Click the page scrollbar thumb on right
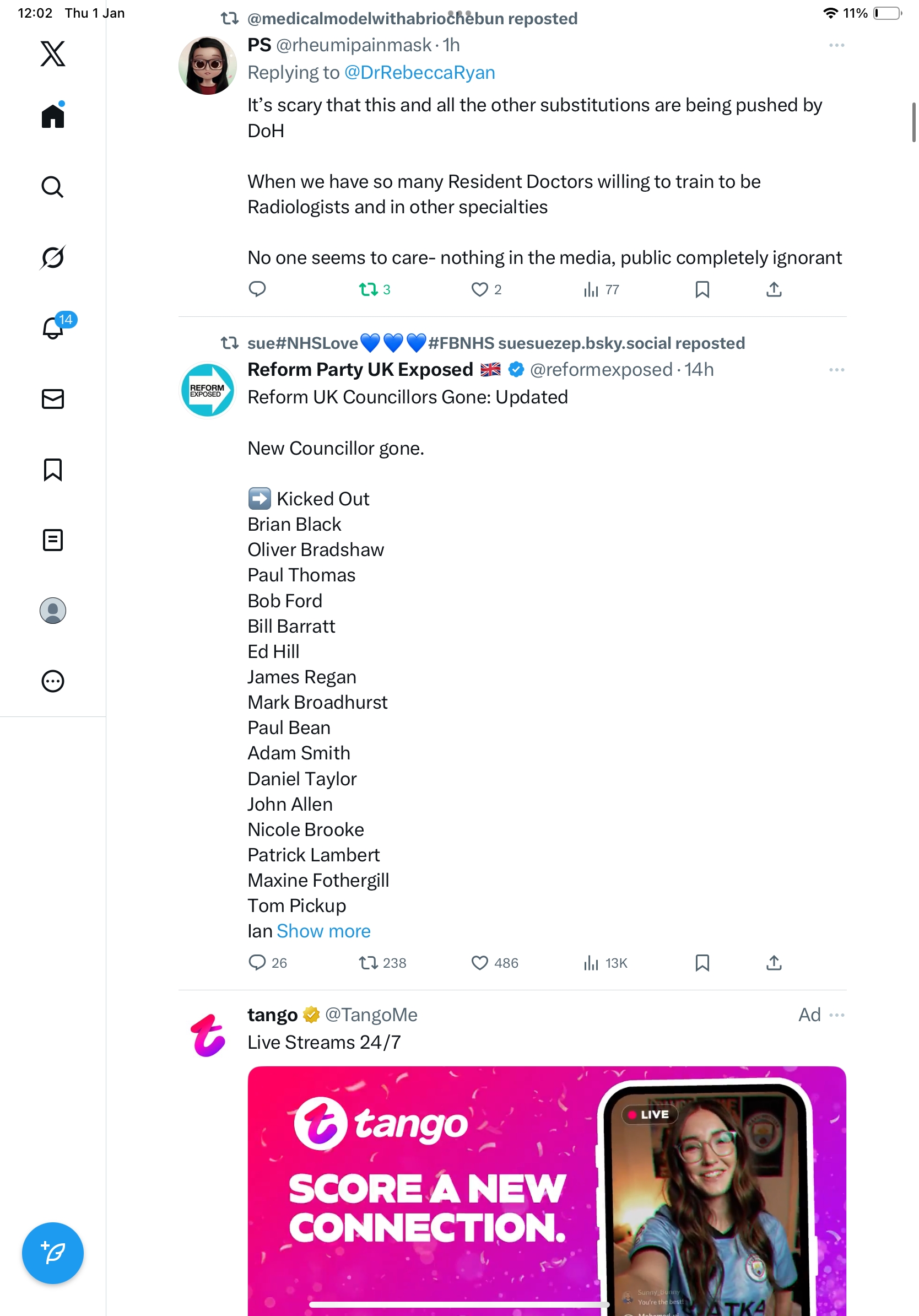 click(913, 122)
